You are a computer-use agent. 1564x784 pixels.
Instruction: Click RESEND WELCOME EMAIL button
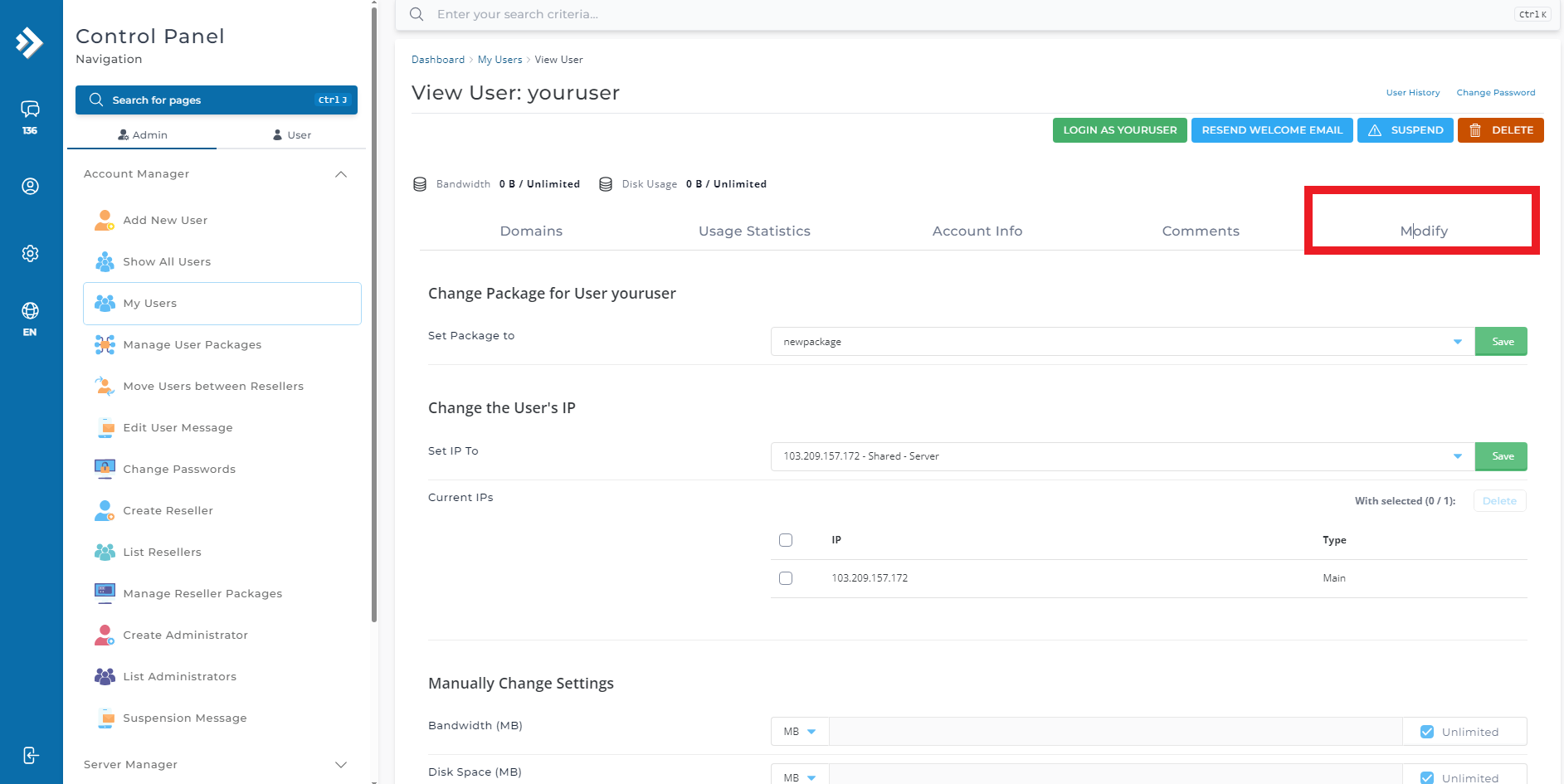1272,130
